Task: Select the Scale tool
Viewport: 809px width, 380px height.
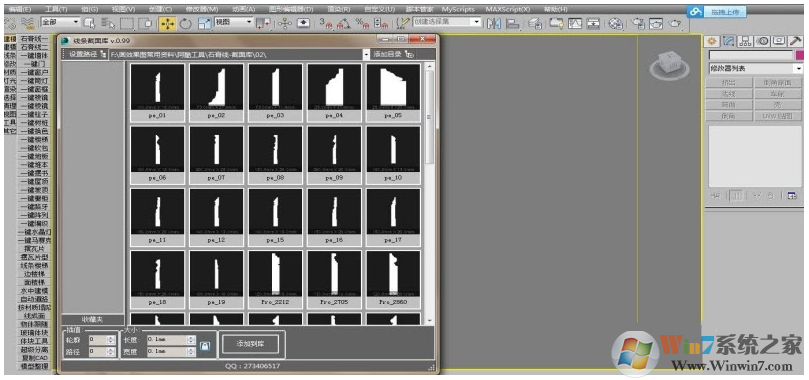Action: [204, 23]
